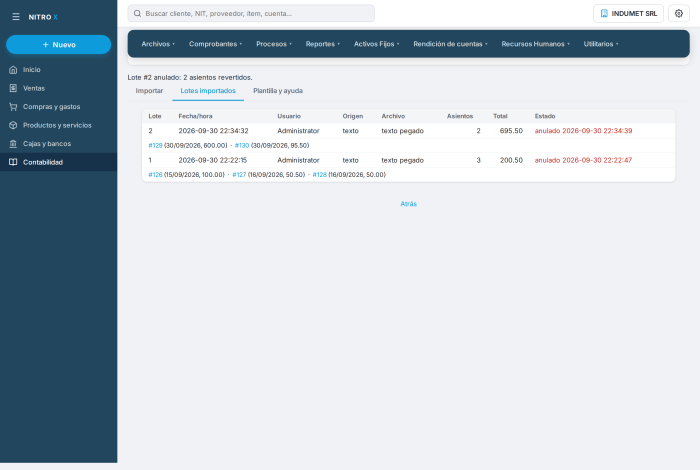700x470 pixels.
Task: Open Ventas section in sidebar
Action: point(58,88)
